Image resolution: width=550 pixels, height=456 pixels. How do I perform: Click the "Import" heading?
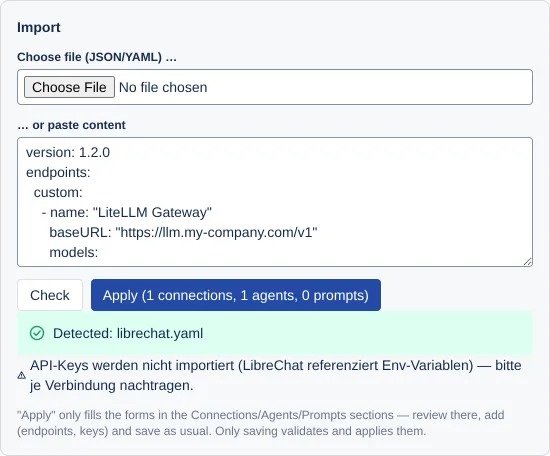(39, 27)
